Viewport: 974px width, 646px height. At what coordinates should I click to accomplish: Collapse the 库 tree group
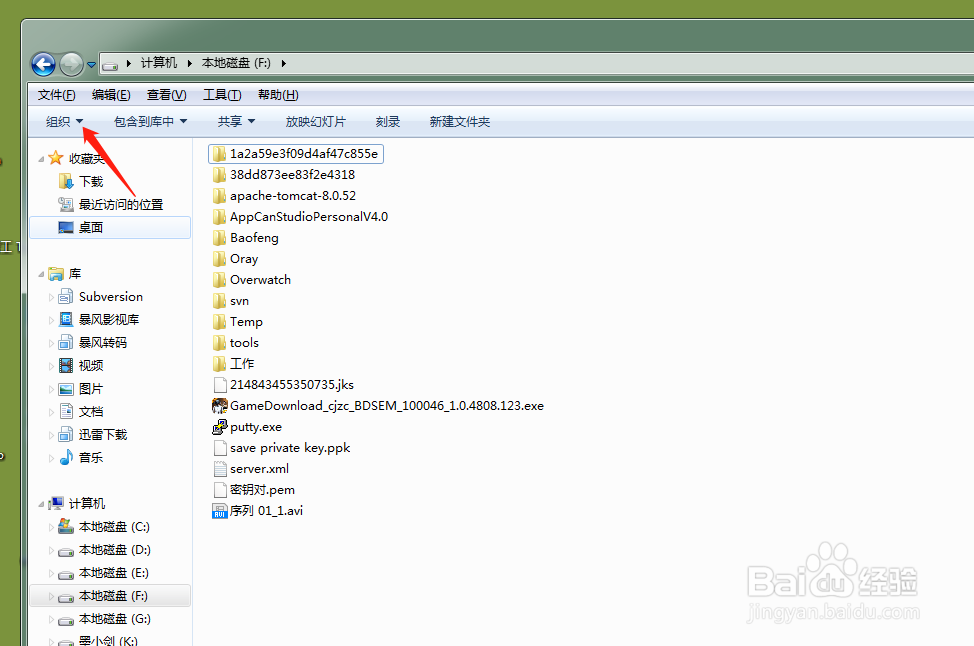(x=41, y=274)
